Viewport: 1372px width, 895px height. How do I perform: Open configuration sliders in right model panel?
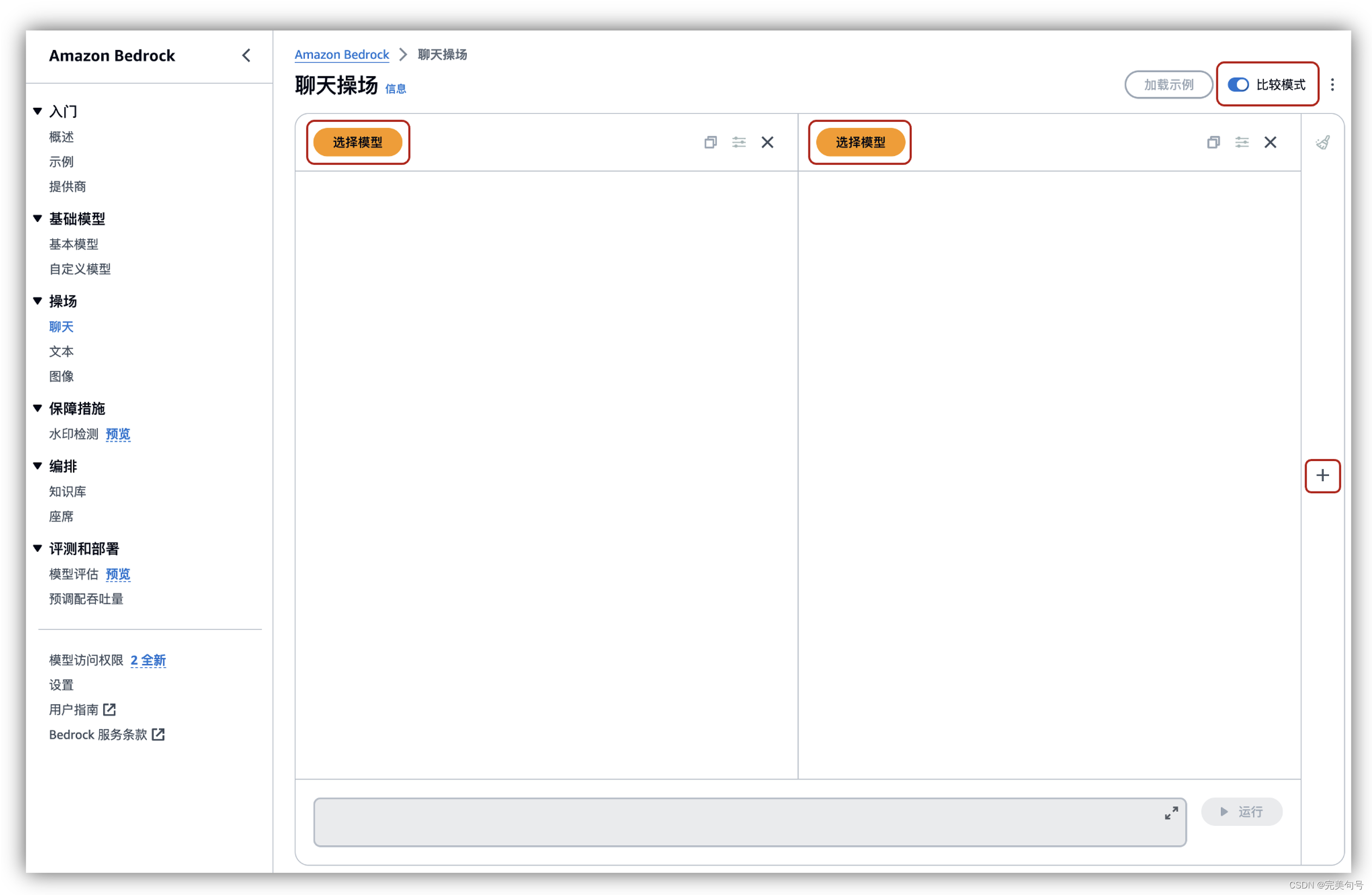(x=1242, y=142)
